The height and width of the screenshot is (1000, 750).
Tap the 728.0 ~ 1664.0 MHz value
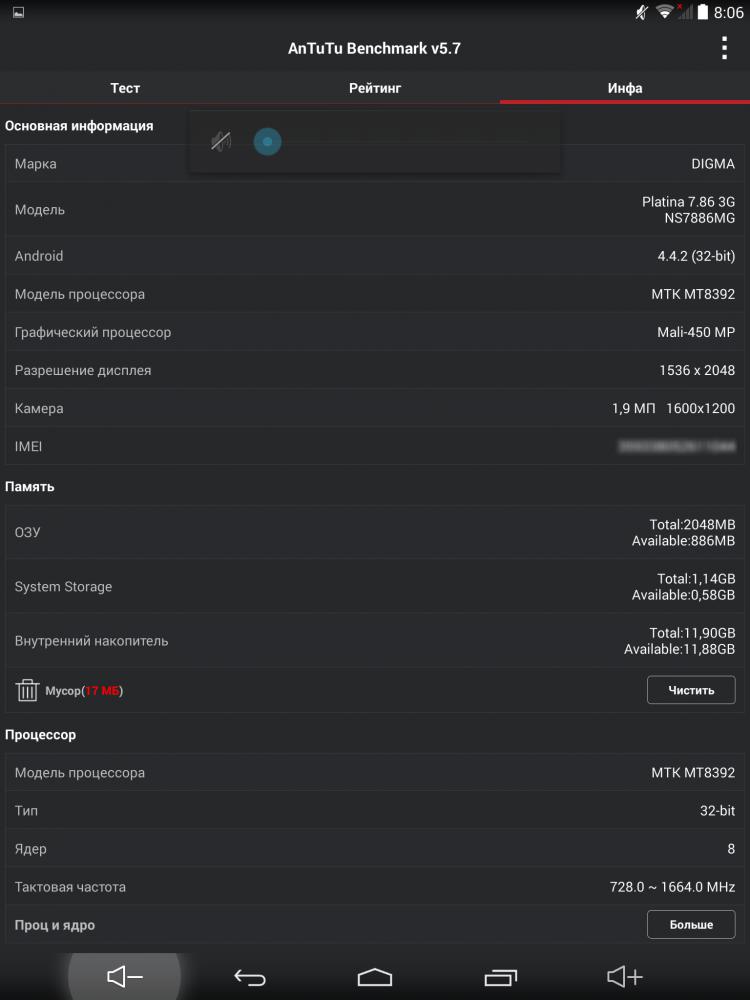(x=672, y=887)
